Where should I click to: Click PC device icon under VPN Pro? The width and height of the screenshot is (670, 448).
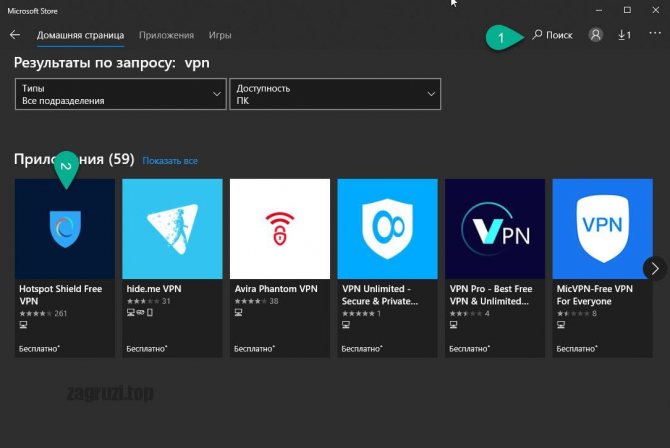pyautogui.click(x=454, y=325)
